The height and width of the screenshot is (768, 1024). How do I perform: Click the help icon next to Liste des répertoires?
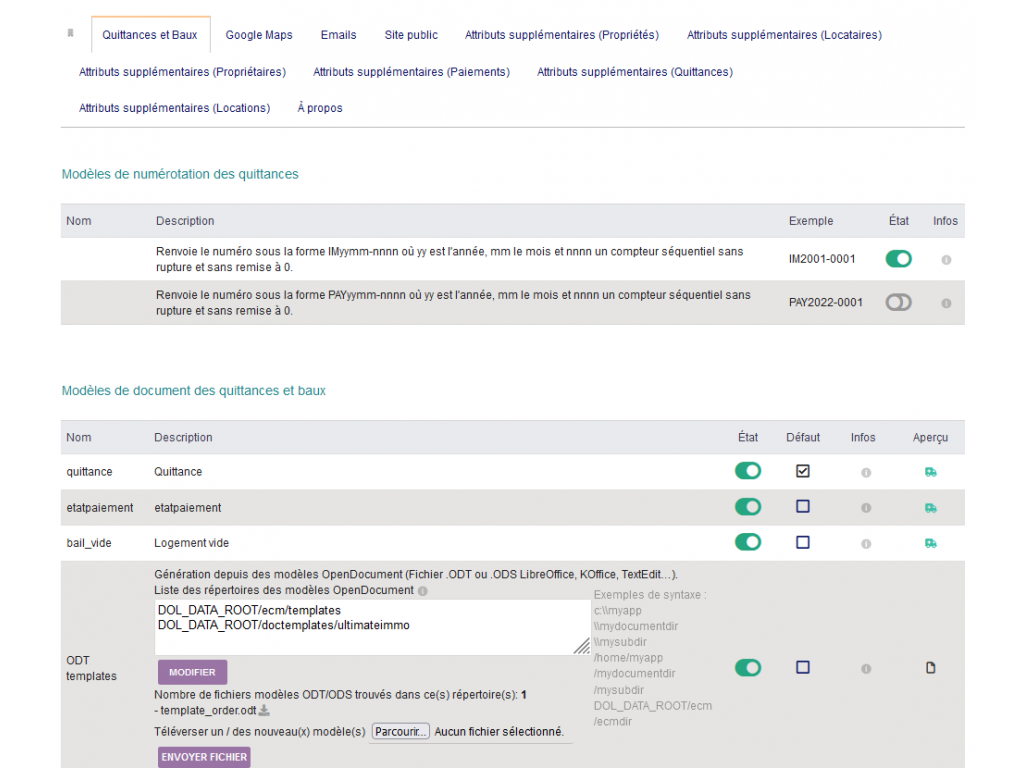click(423, 591)
